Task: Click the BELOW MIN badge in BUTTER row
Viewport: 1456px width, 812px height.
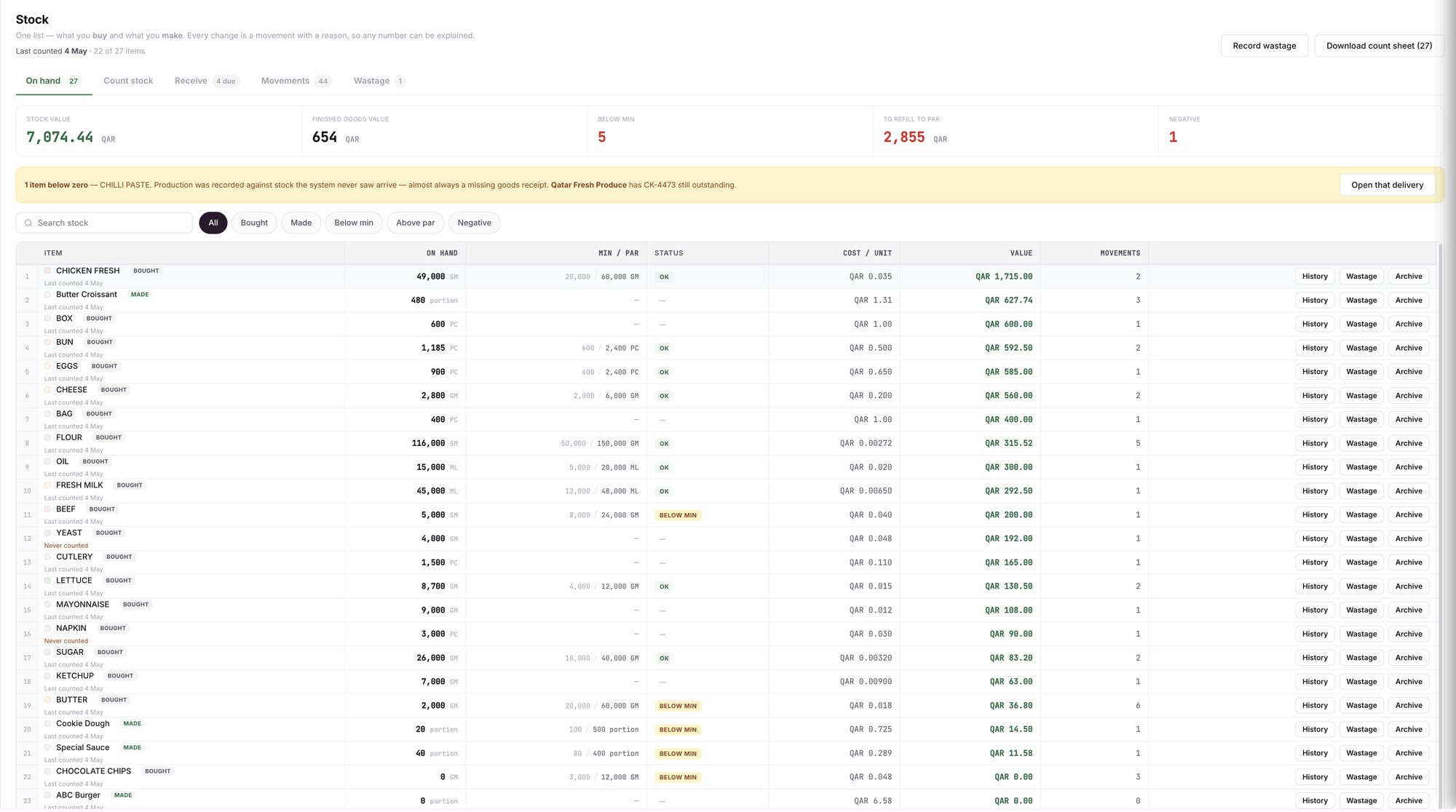Action: coord(678,706)
